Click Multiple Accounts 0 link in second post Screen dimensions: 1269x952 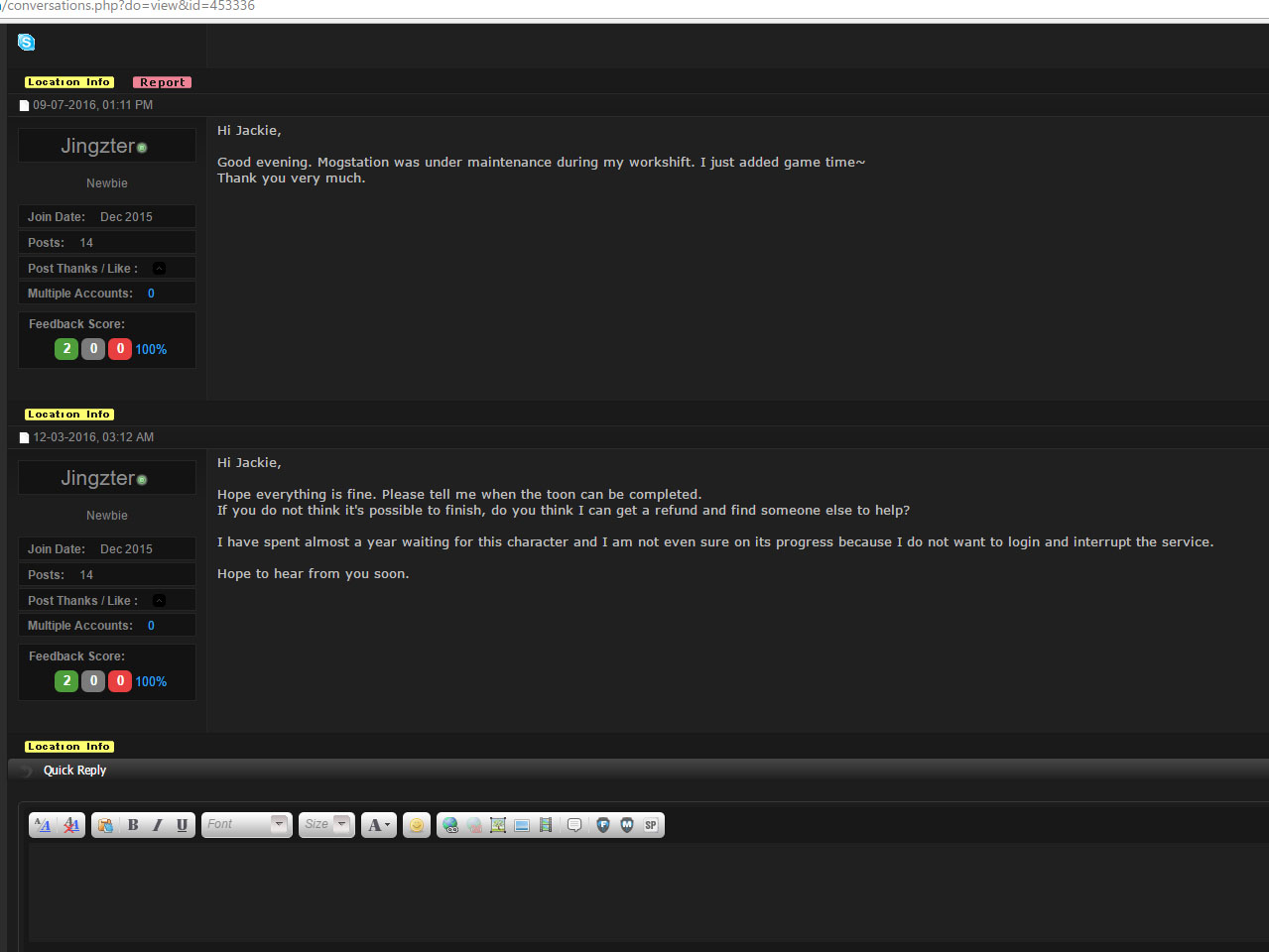151,626
